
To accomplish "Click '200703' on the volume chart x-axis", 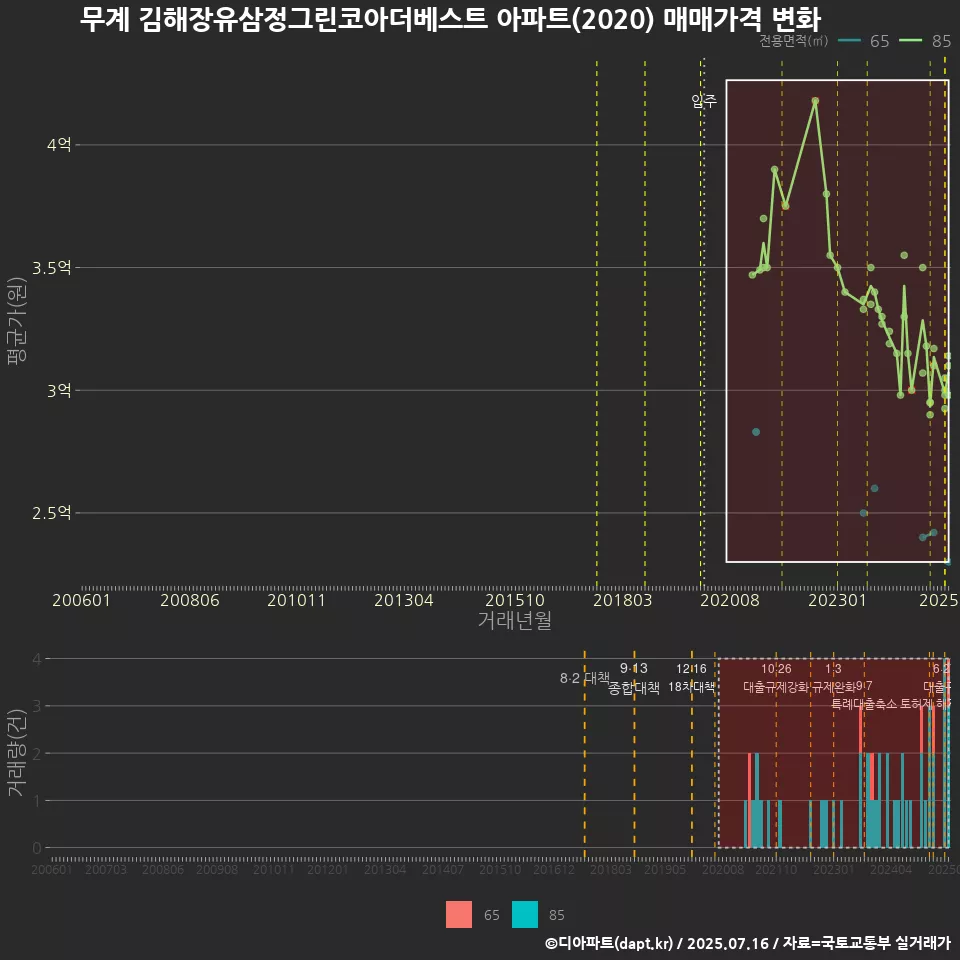I will 106,869.
